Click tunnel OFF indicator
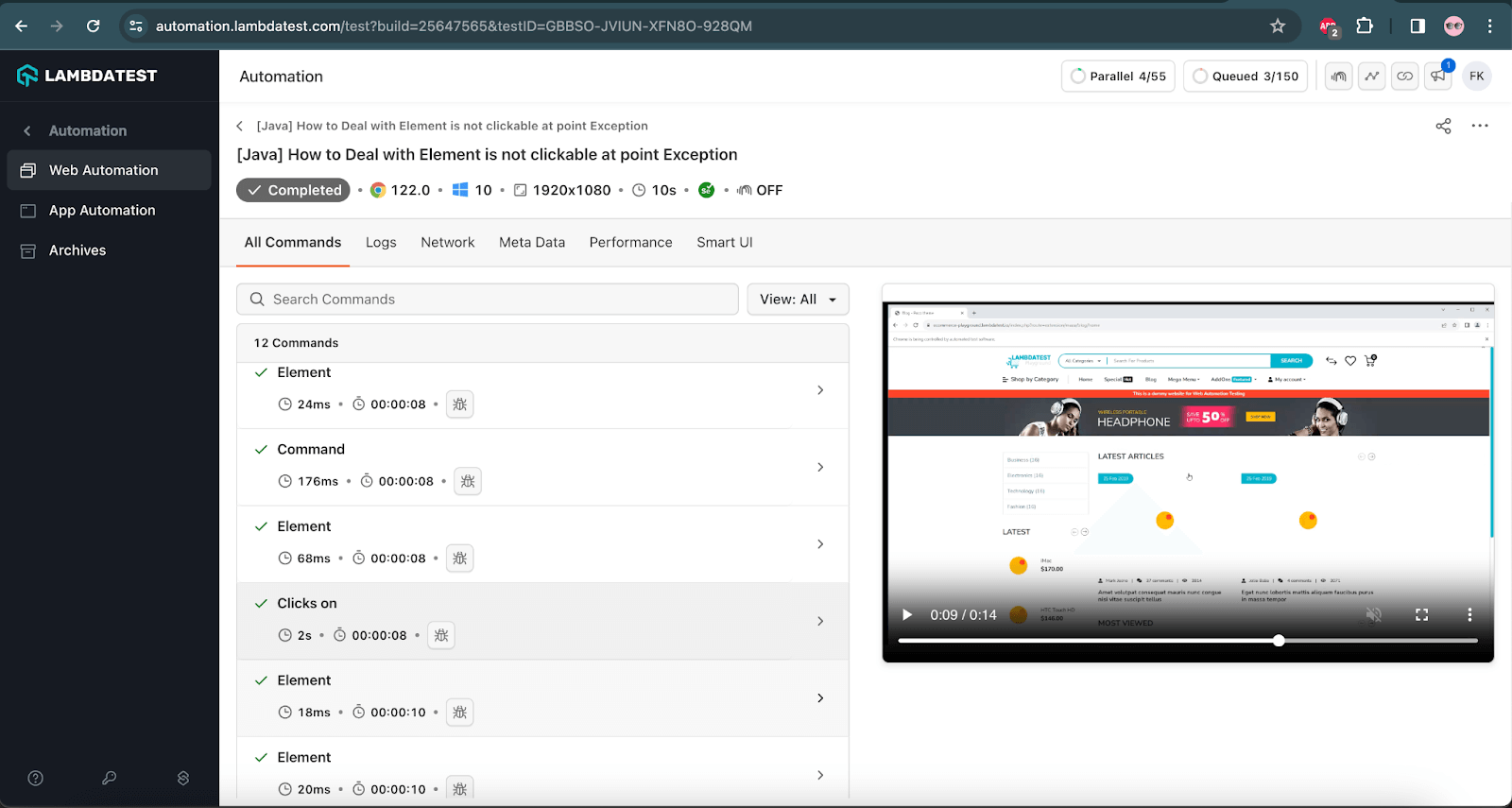This screenshot has width=1512, height=808. 761,190
